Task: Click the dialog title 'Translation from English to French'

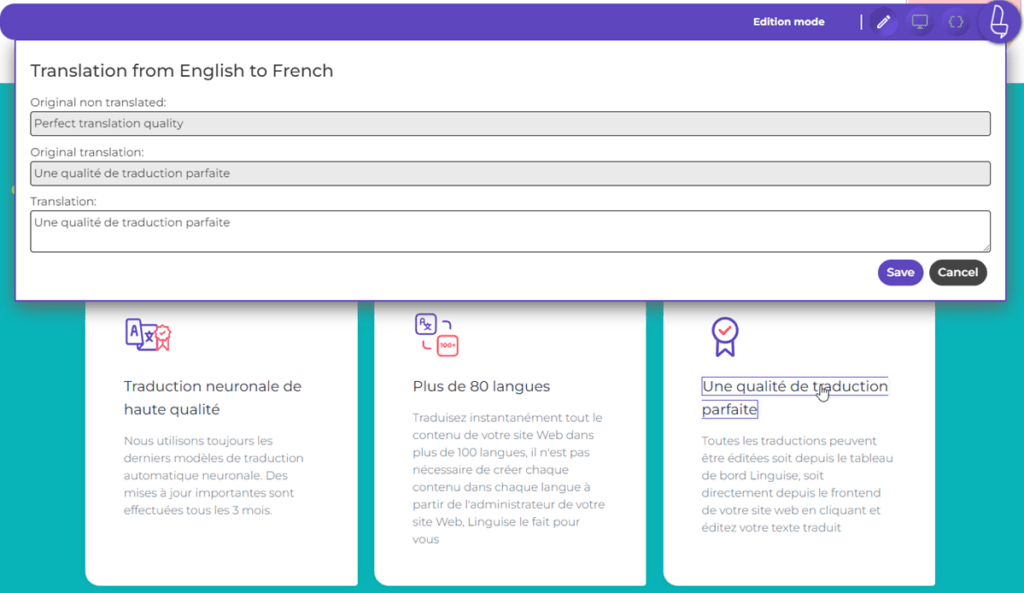Action: (x=182, y=71)
